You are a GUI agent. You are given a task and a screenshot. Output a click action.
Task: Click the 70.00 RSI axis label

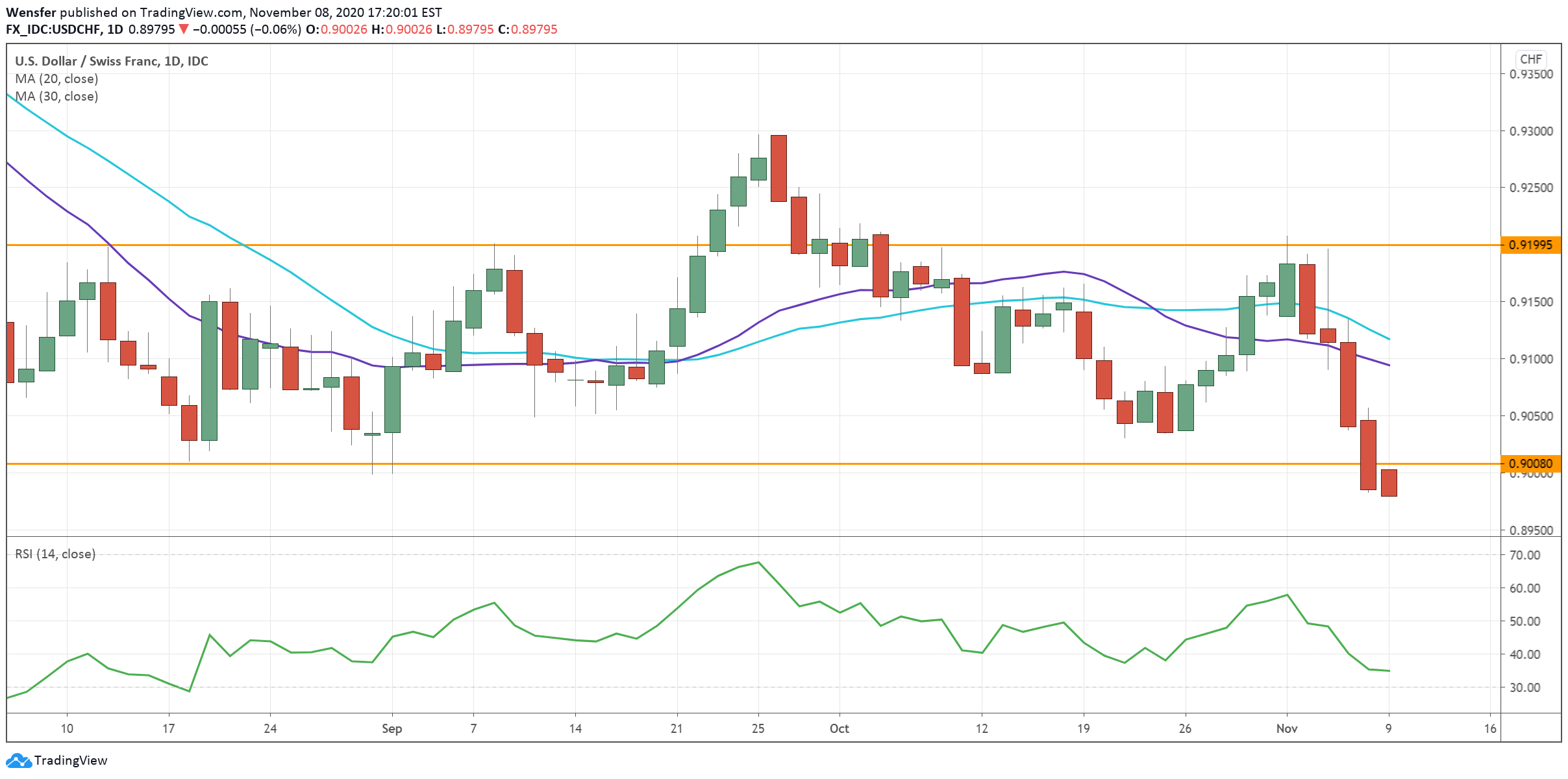coord(1524,555)
